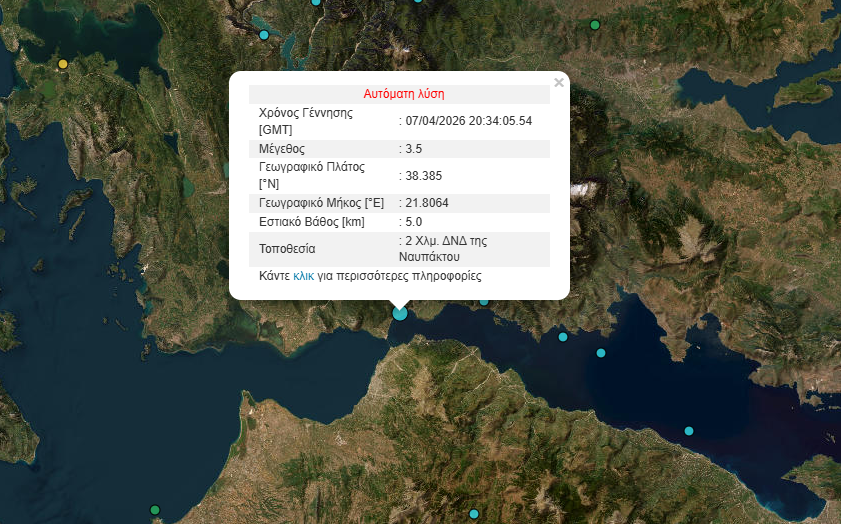
Task: Open the 'κλικ' link for more information
Action: coord(304,275)
